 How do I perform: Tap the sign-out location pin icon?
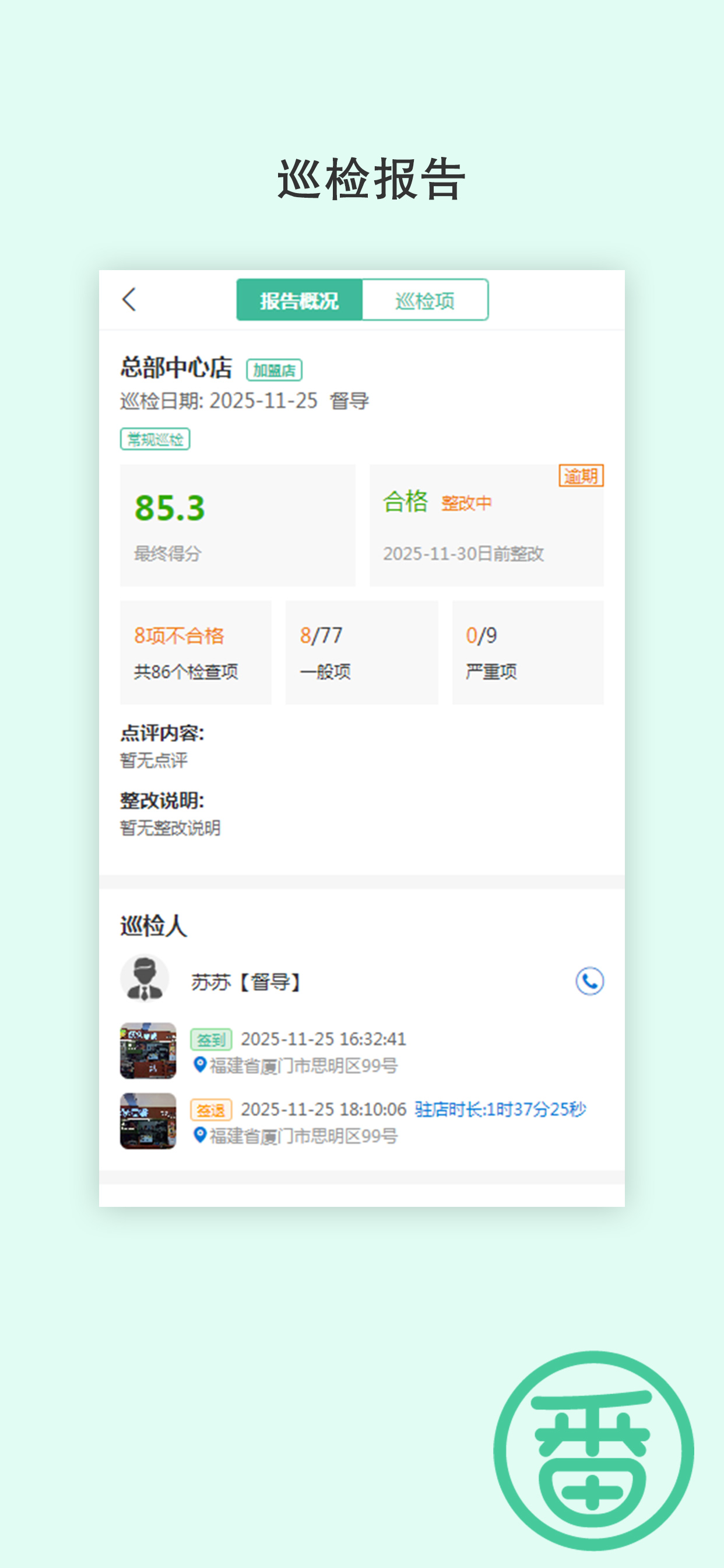click(x=199, y=1135)
